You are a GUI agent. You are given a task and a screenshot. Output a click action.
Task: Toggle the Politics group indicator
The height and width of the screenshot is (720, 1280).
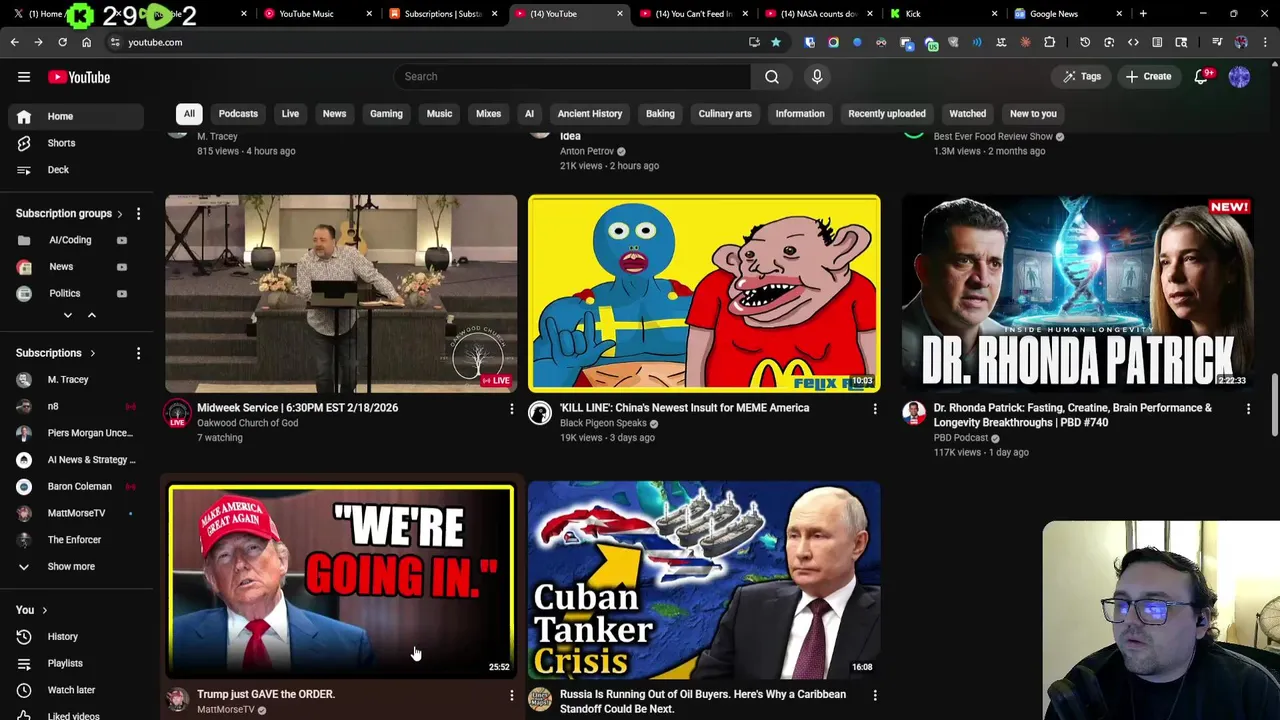click(x=122, y=293)
